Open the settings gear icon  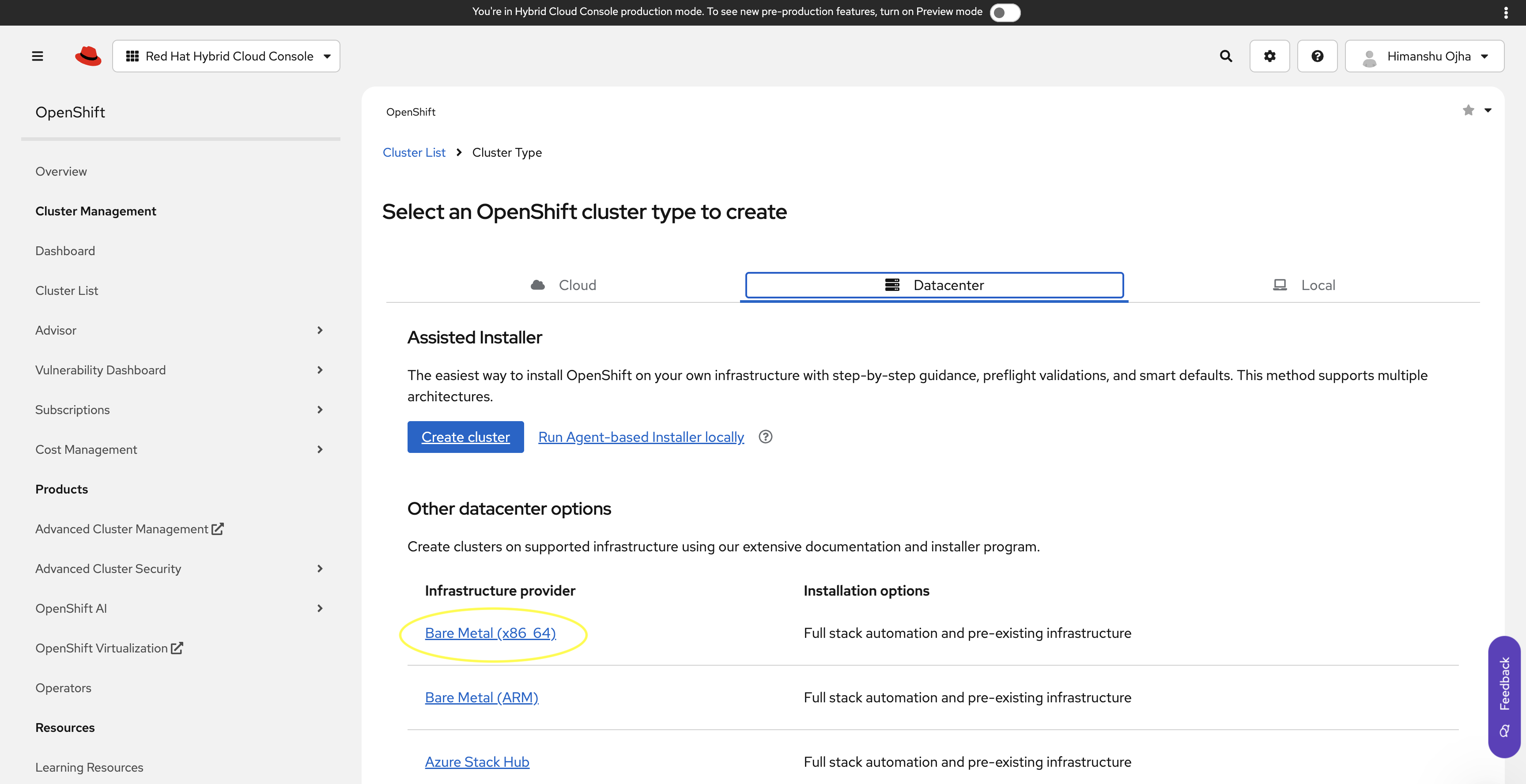[1269, 56]
